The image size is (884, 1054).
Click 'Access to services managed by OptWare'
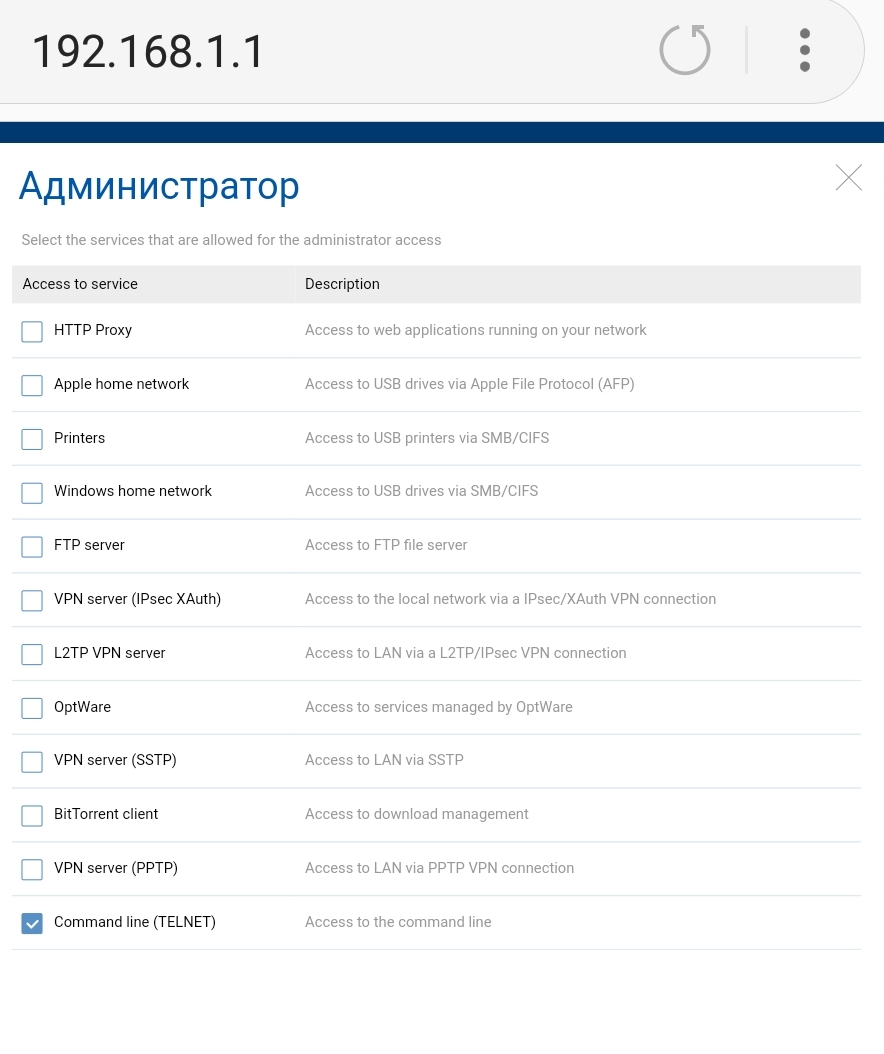(439, 706)
